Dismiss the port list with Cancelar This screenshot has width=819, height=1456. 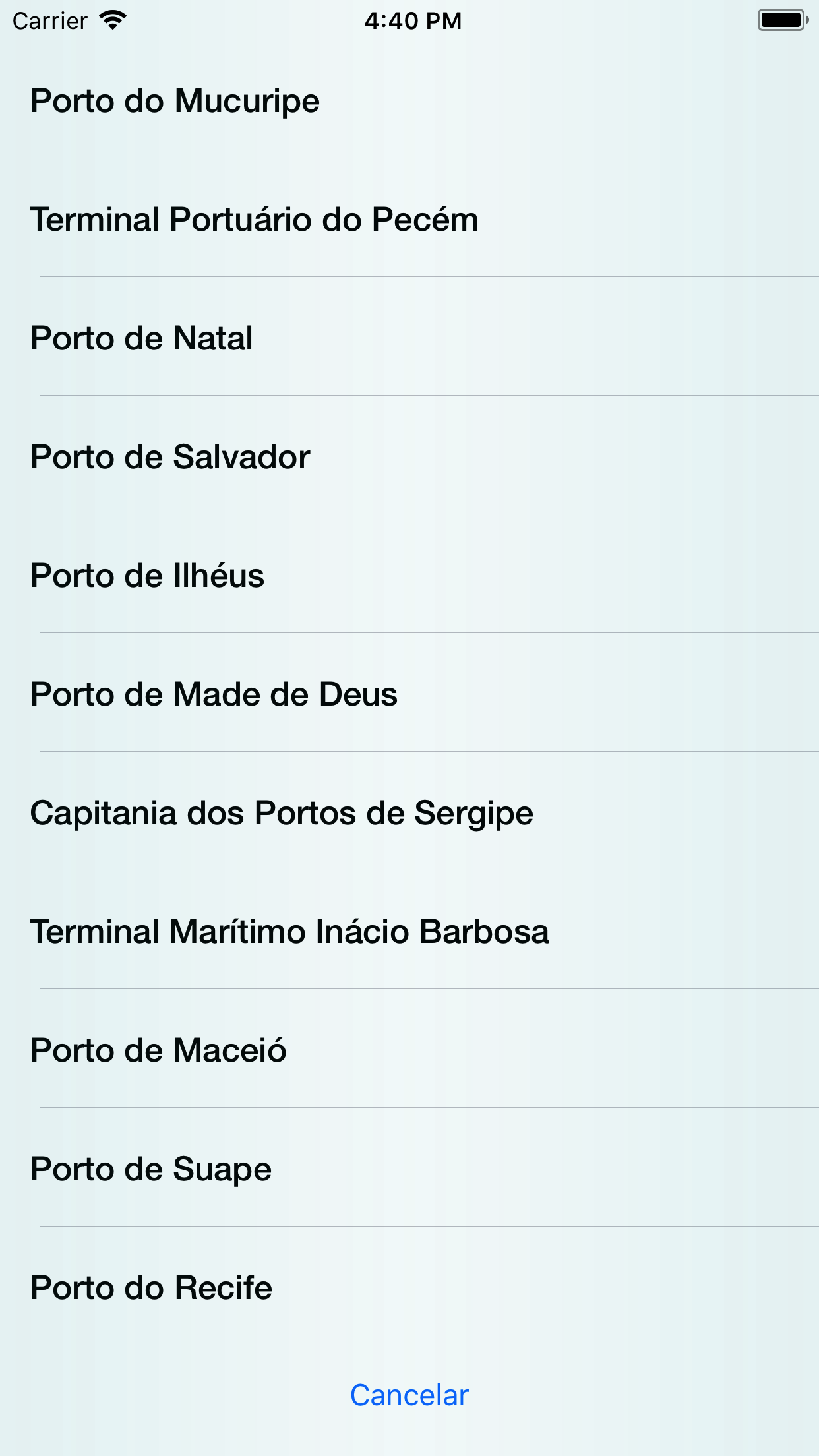click(x=409, y=1395)
